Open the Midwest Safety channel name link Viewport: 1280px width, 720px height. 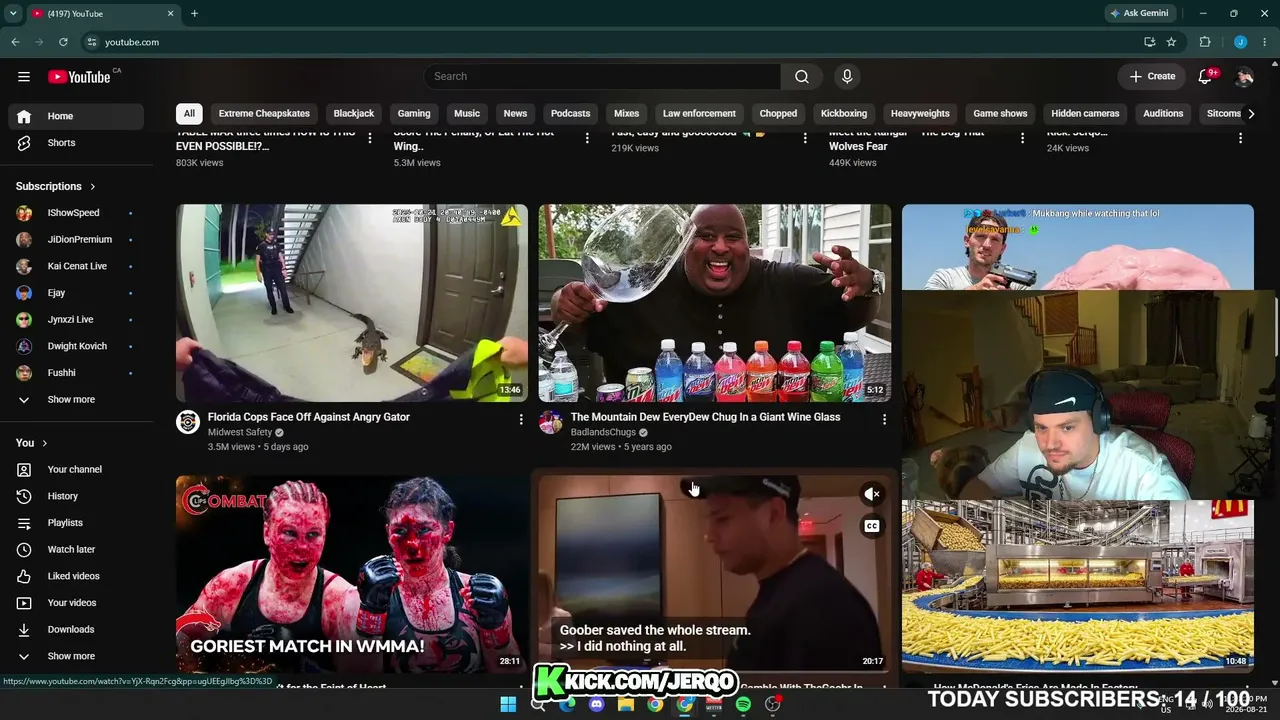click(x=240, y=432)
